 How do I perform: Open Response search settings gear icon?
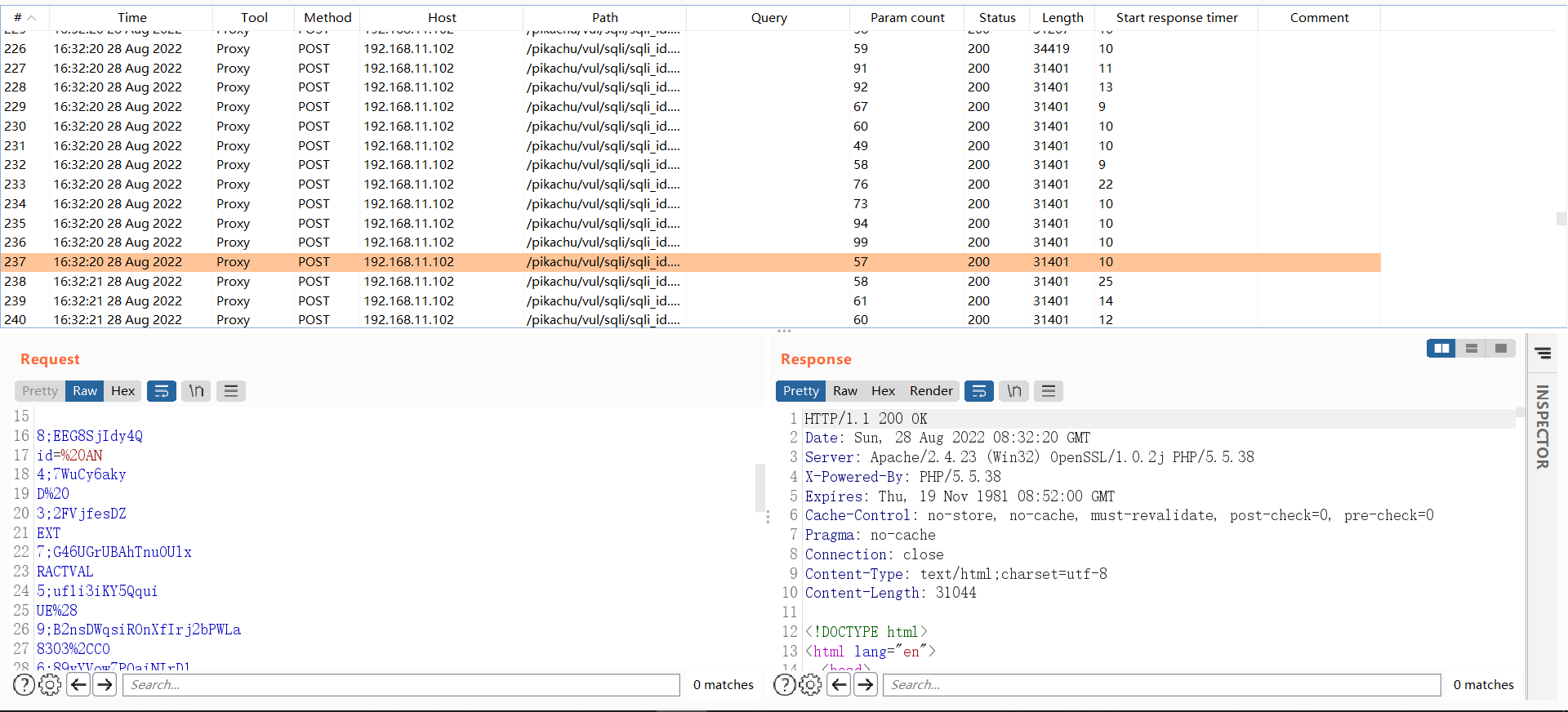coord(811,685)
